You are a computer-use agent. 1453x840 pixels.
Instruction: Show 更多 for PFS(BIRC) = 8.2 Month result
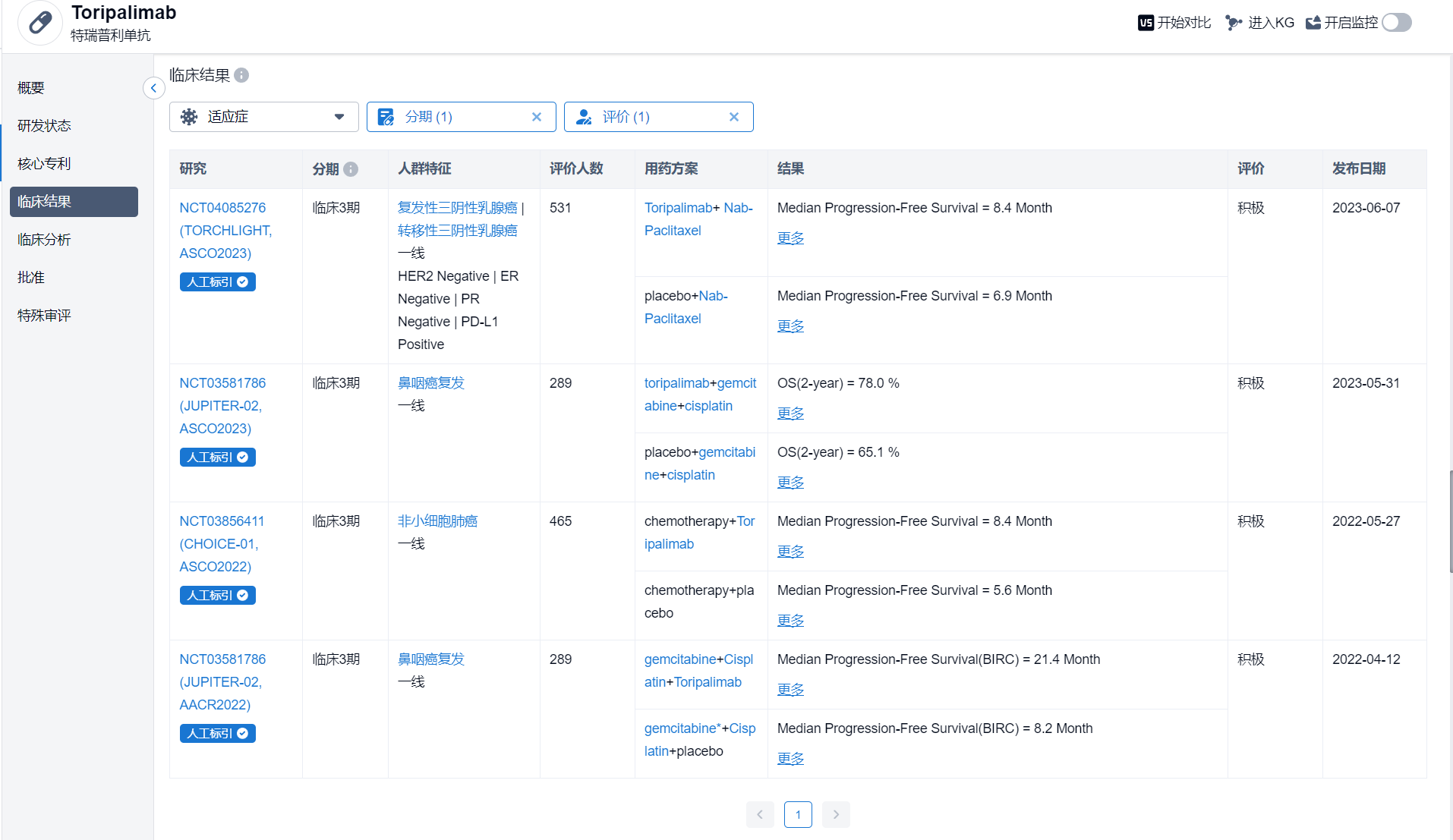click(790, 759)
